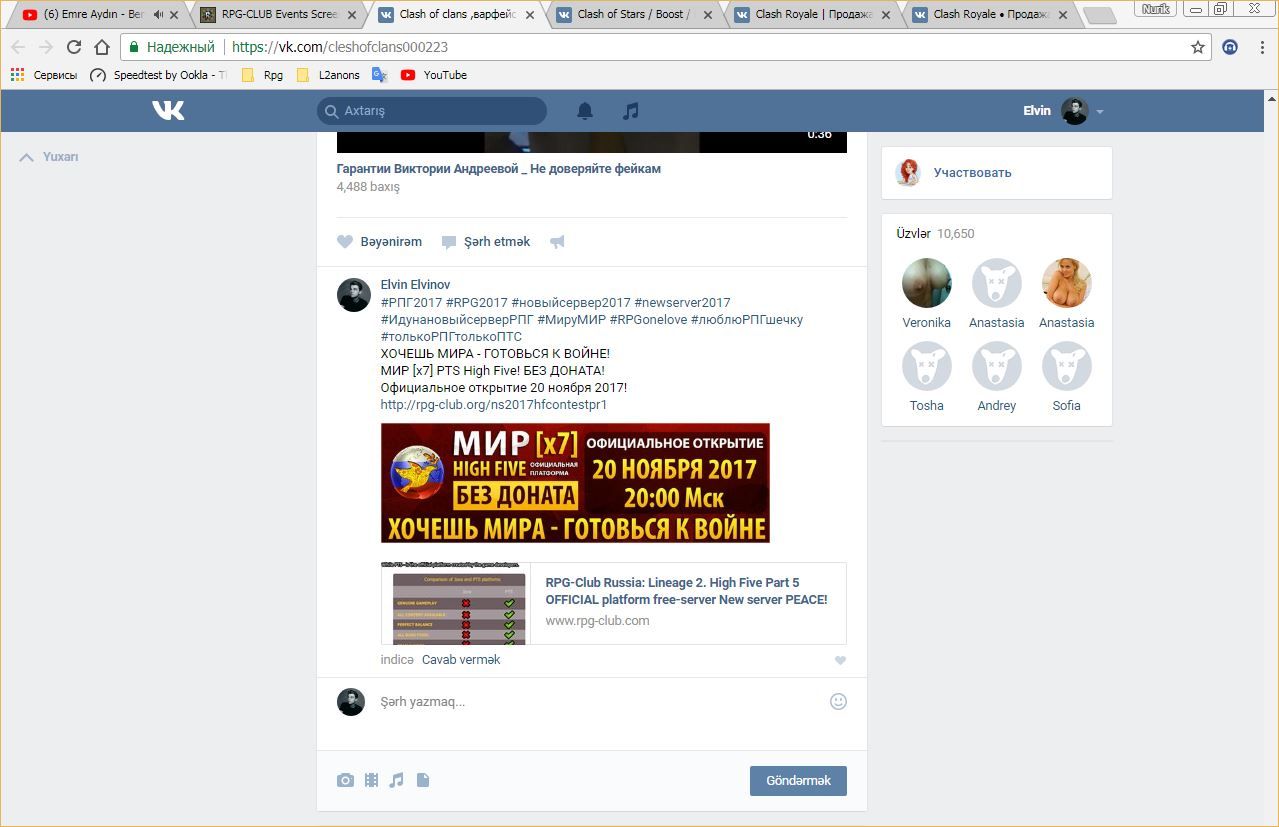Click the Axtarış search field

pyautogui.click(x=432, y=111)
